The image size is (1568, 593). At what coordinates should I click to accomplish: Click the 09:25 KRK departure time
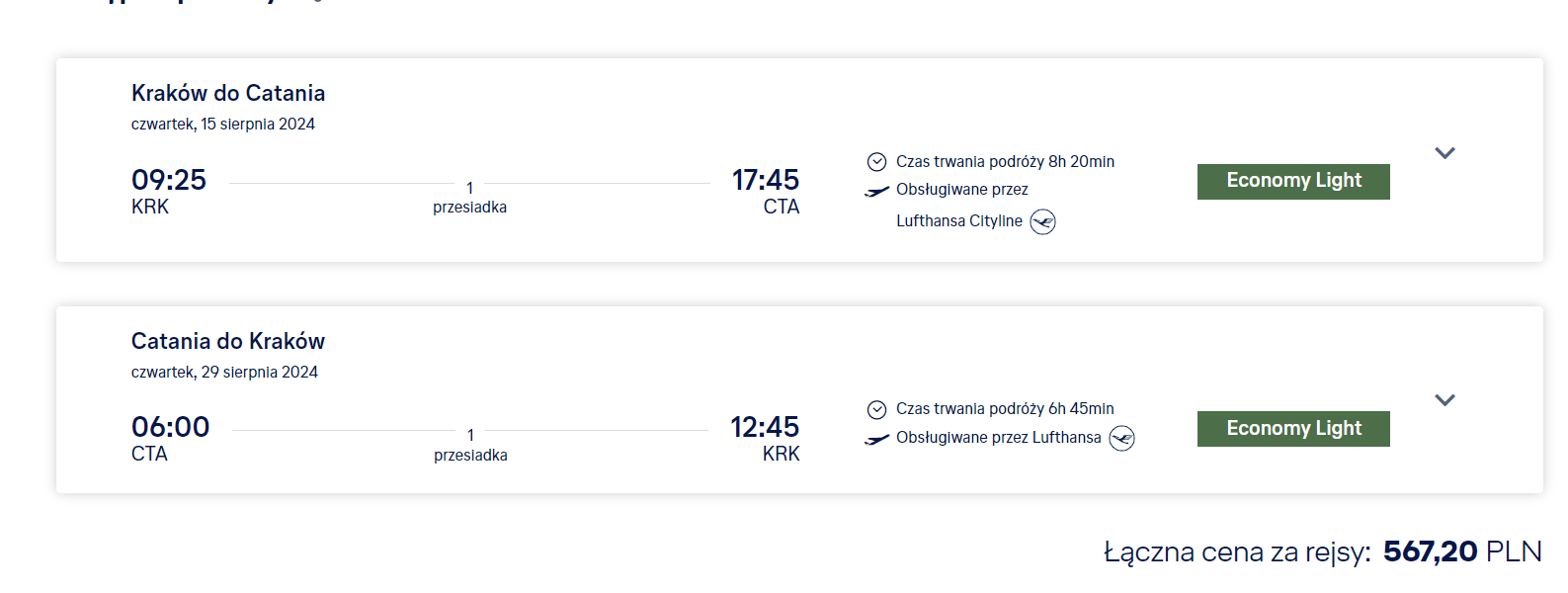[x=169, y=191]
